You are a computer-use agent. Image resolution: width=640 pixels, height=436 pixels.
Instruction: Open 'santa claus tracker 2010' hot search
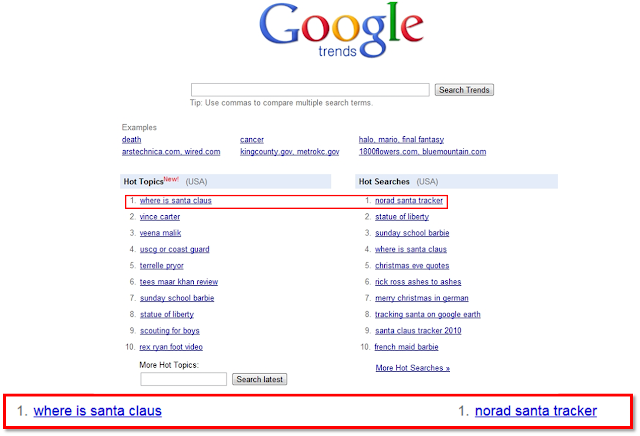click(418, 331)
